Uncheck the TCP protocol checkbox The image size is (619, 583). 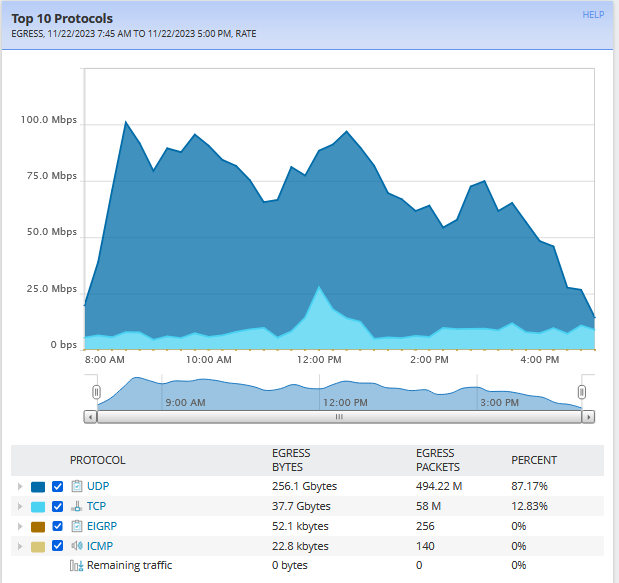coord(58,506)
